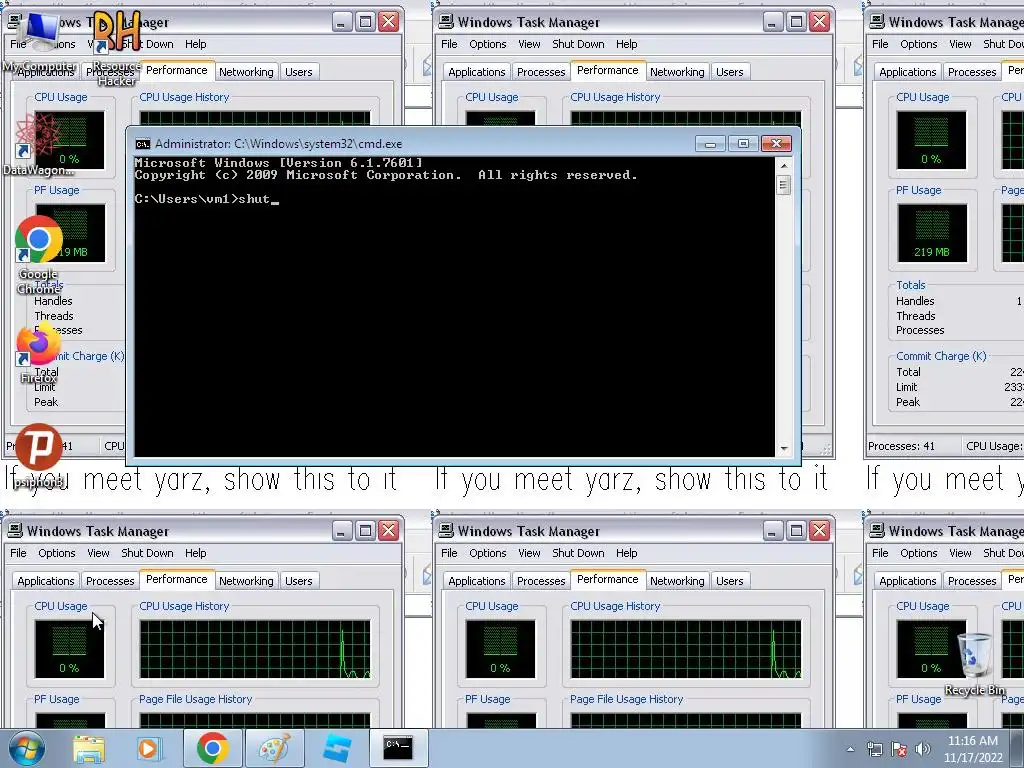The width and height of the screenshot is (1024, 768).
Task: Click inside the command prompt at the 'shut' line
Action: (x=206, y=199)
